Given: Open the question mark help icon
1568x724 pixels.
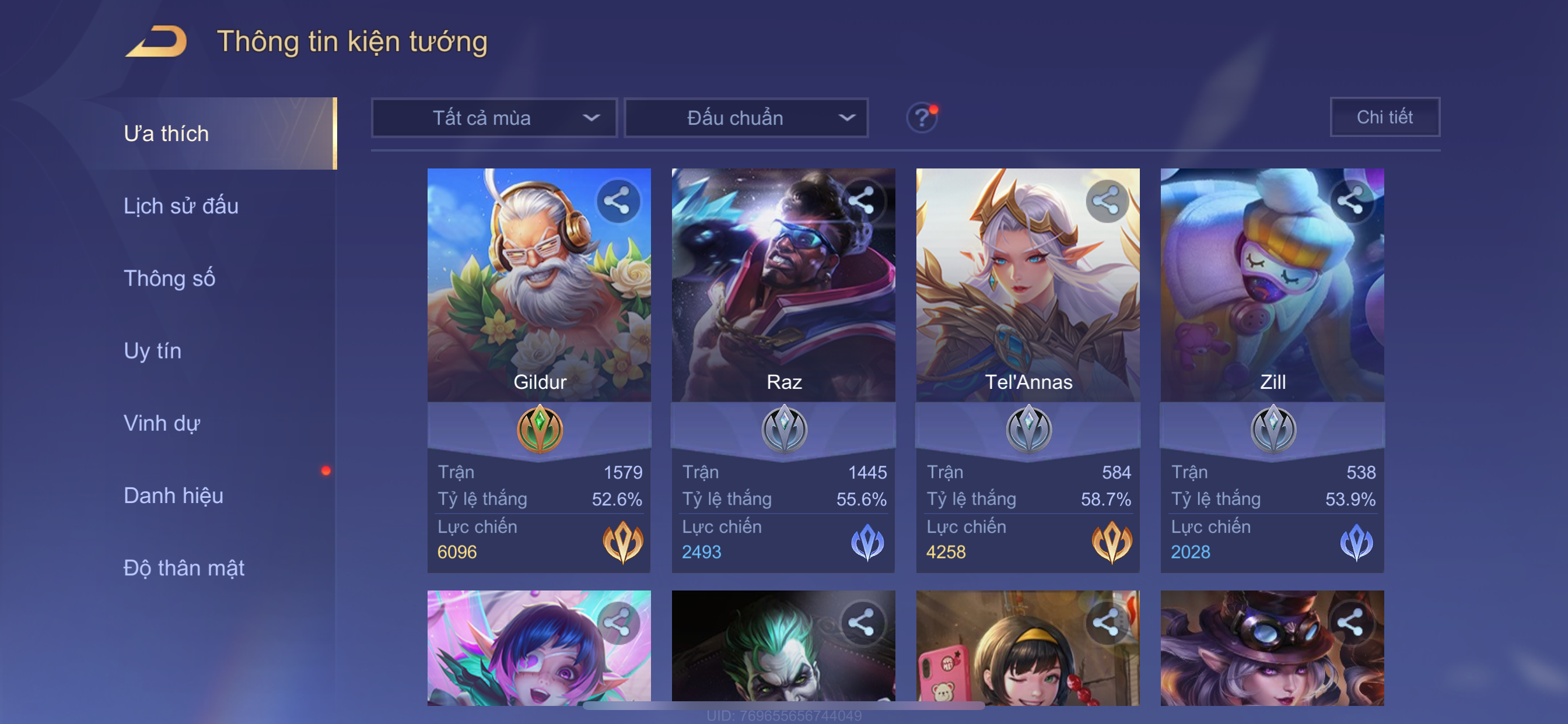Looking at the screenshot, I should (x=922, y=117).
